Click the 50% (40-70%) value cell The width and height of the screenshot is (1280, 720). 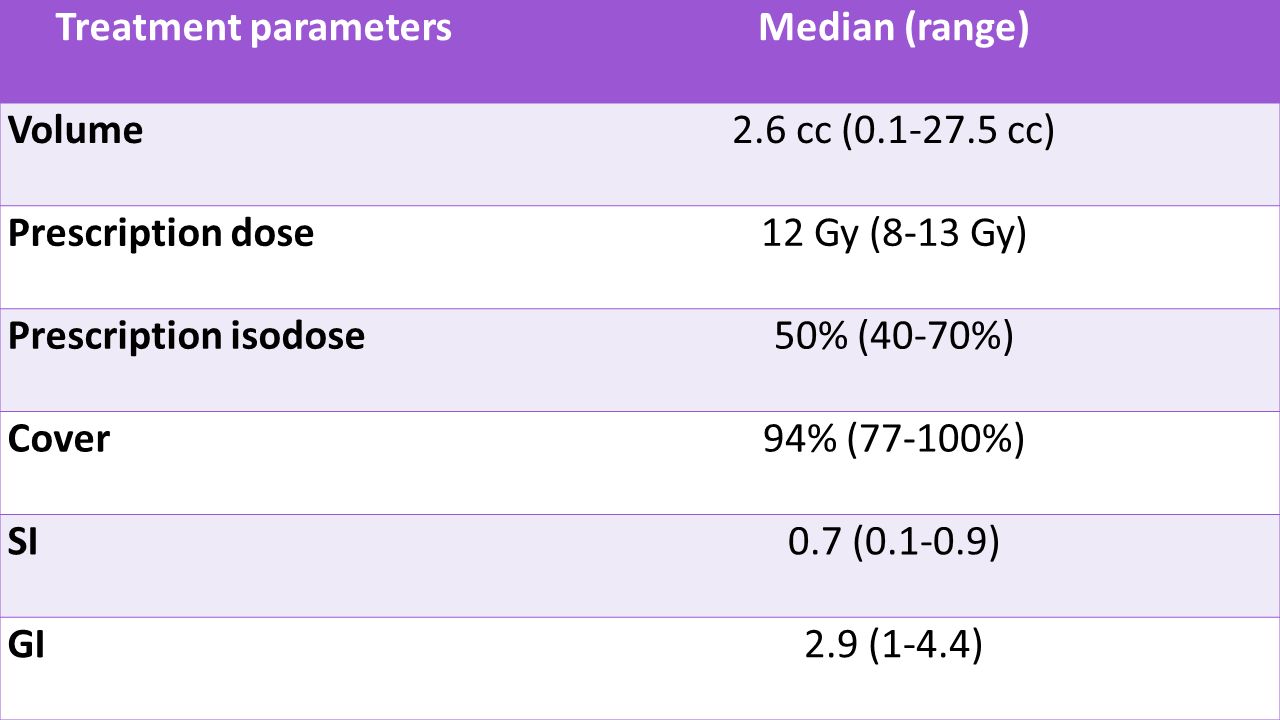pyautogui.click(x=894, y=337)
